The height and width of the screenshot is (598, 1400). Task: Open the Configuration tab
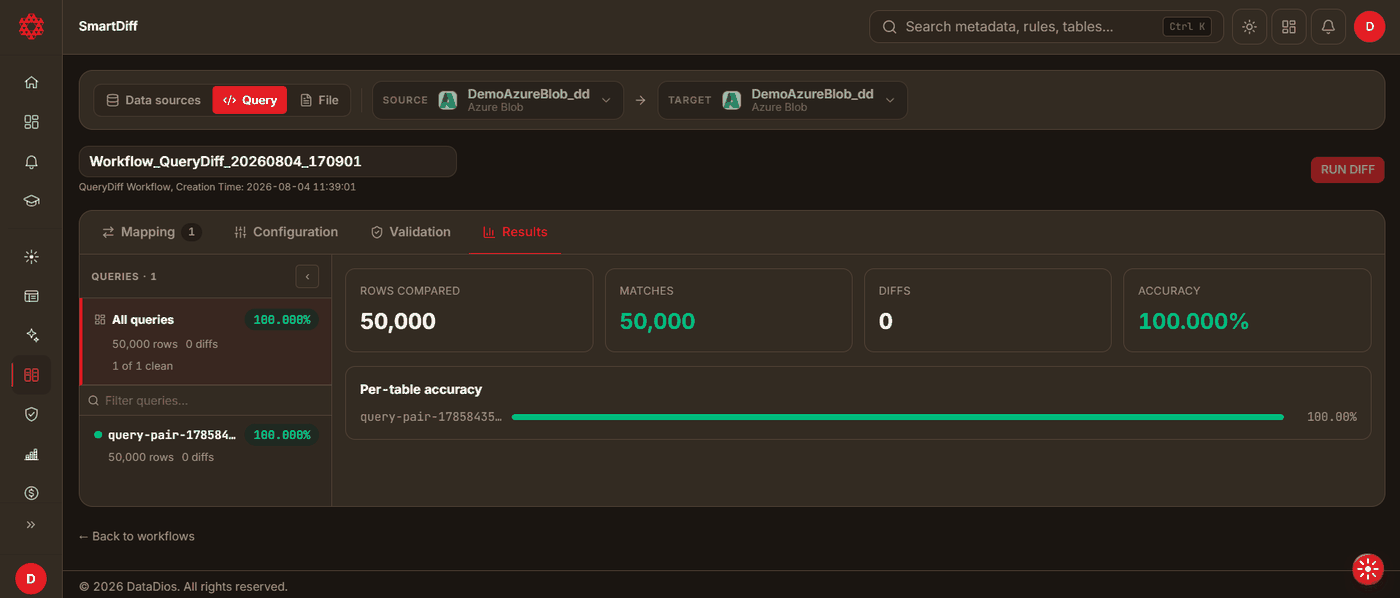(286, 232)
